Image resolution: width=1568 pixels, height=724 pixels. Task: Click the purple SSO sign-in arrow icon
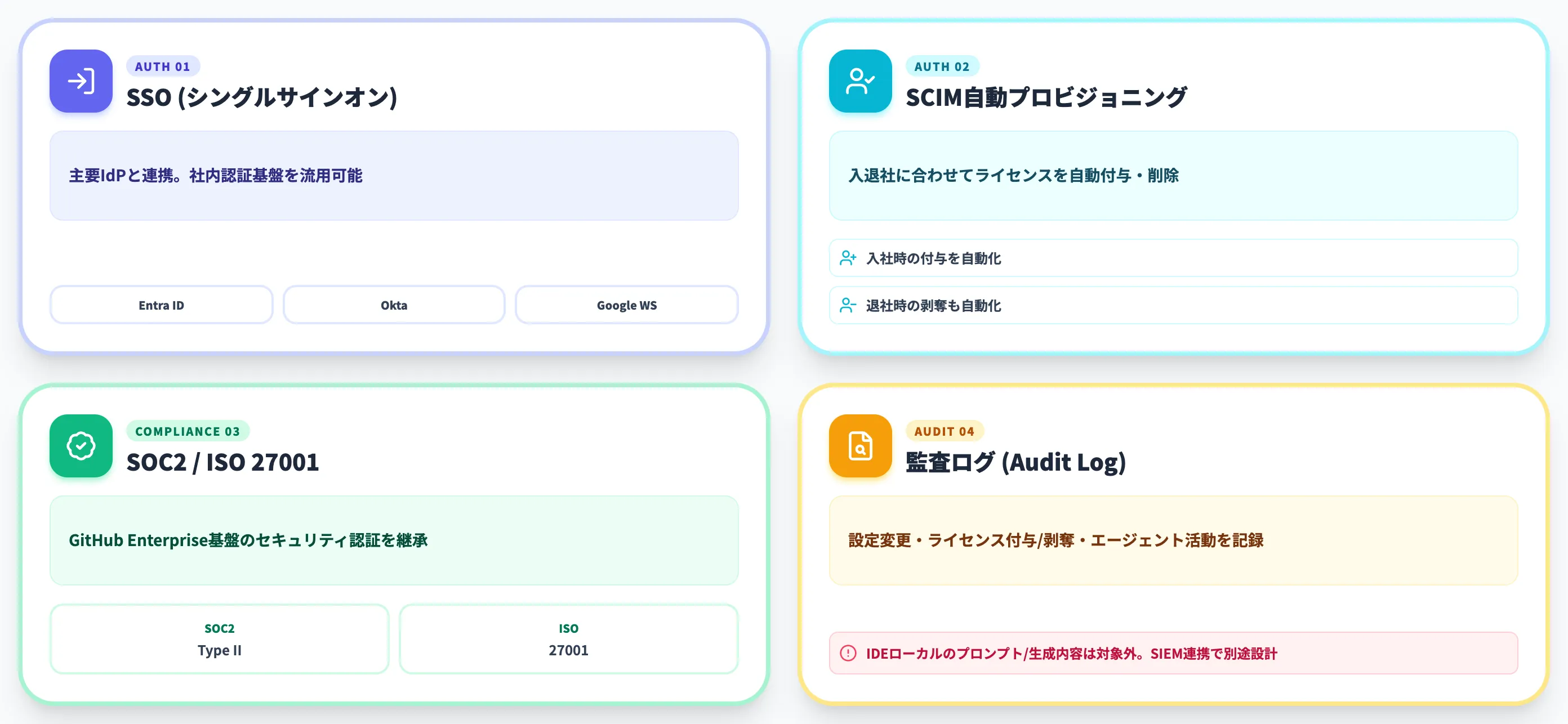[81, 81]
